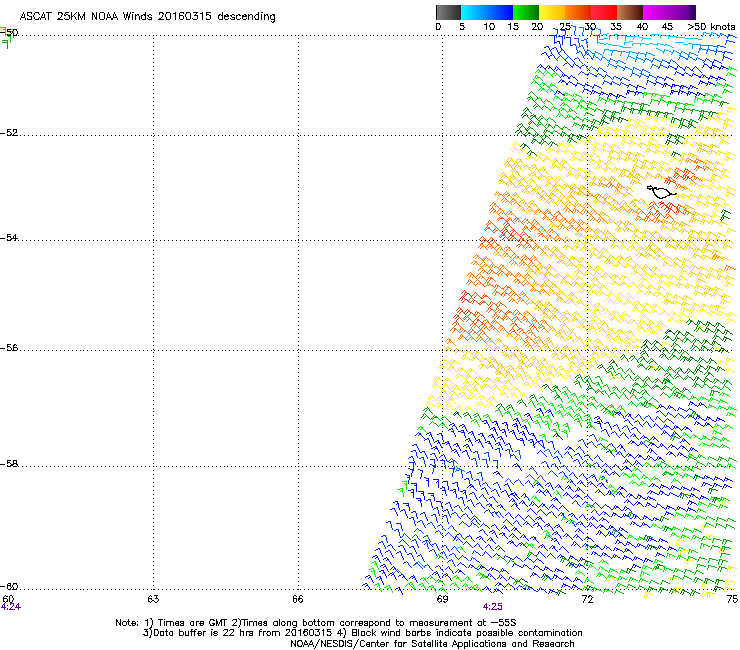740x650 pixels.
Task: Click the gray 0-5 knots color swatch
Action: (448, 12)
